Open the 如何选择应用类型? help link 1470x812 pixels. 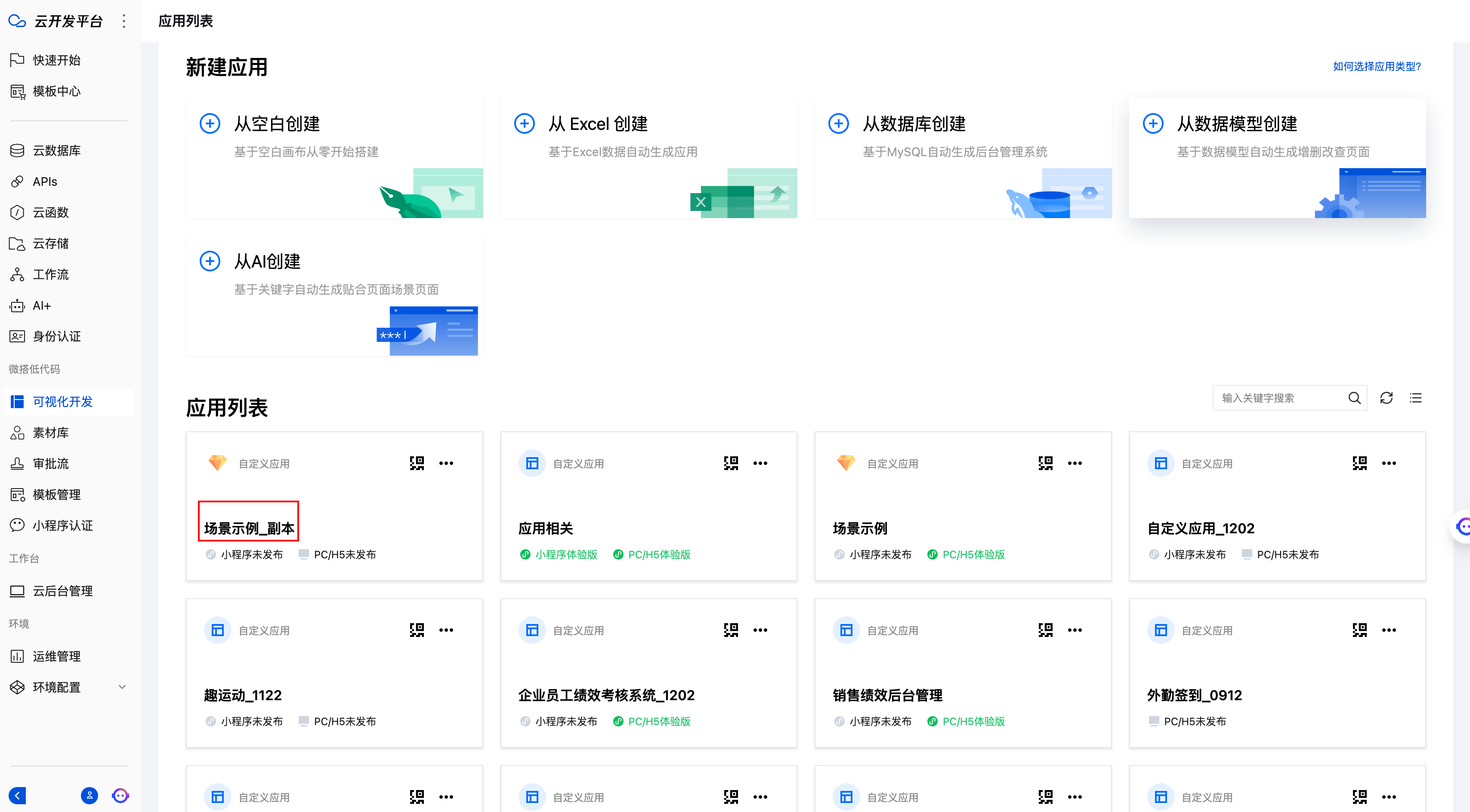tap(1377, 67)
